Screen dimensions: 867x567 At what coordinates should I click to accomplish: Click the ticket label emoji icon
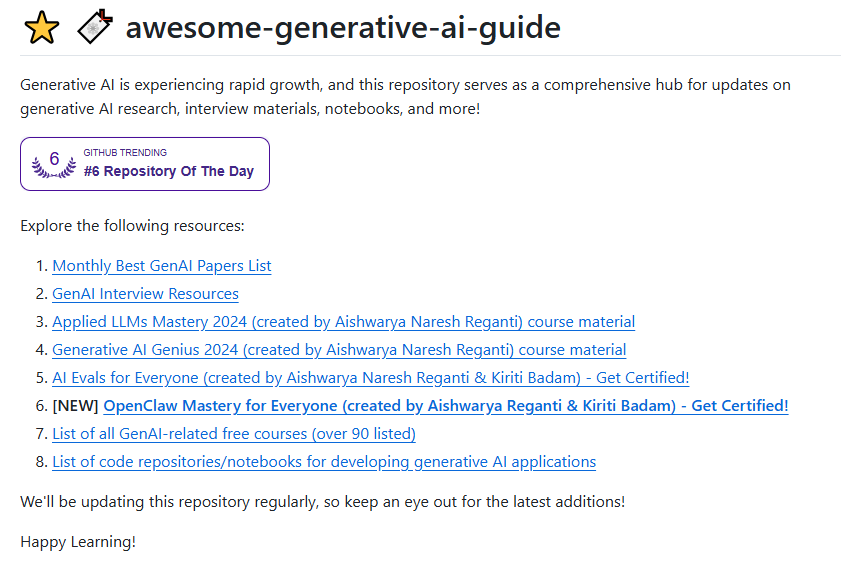tap(95, 26)
